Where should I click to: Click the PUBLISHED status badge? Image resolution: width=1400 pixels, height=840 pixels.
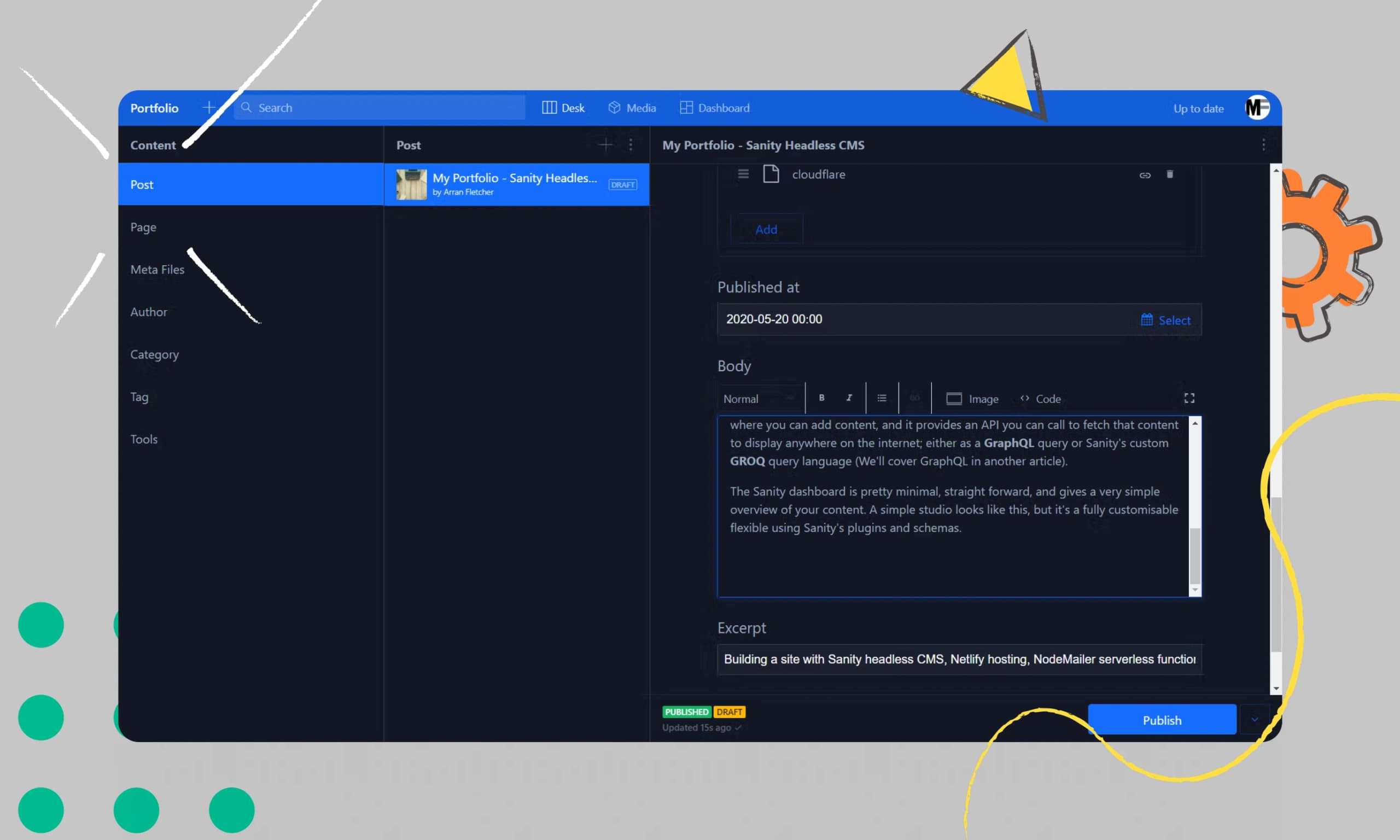(x=686, y=712)
